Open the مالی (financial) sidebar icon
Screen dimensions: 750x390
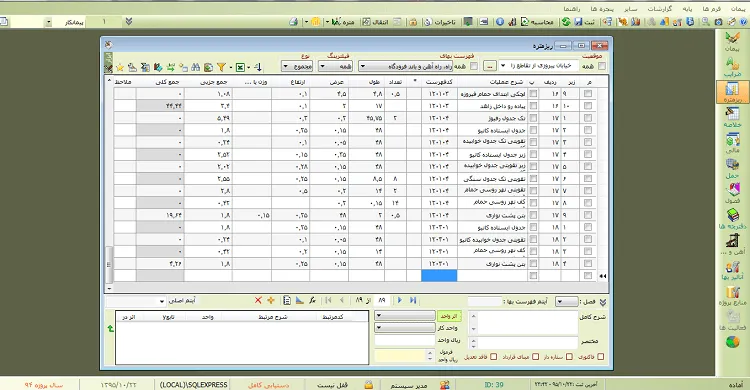(x=732, y=143)
